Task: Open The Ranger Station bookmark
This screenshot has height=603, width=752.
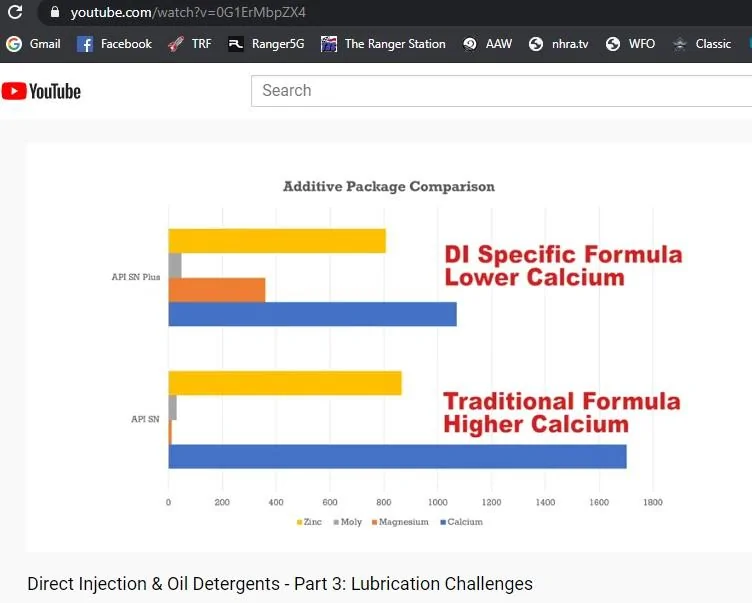Action: pyautogui.click(x=383, y=44)
